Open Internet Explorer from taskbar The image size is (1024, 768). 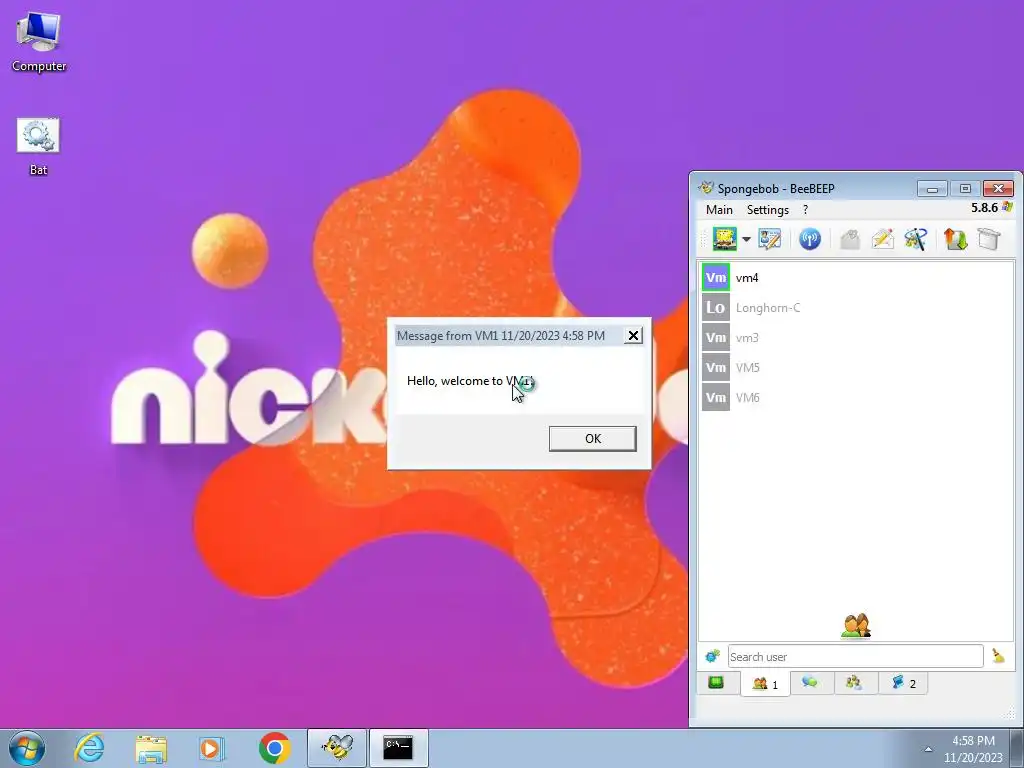point(89,748)
